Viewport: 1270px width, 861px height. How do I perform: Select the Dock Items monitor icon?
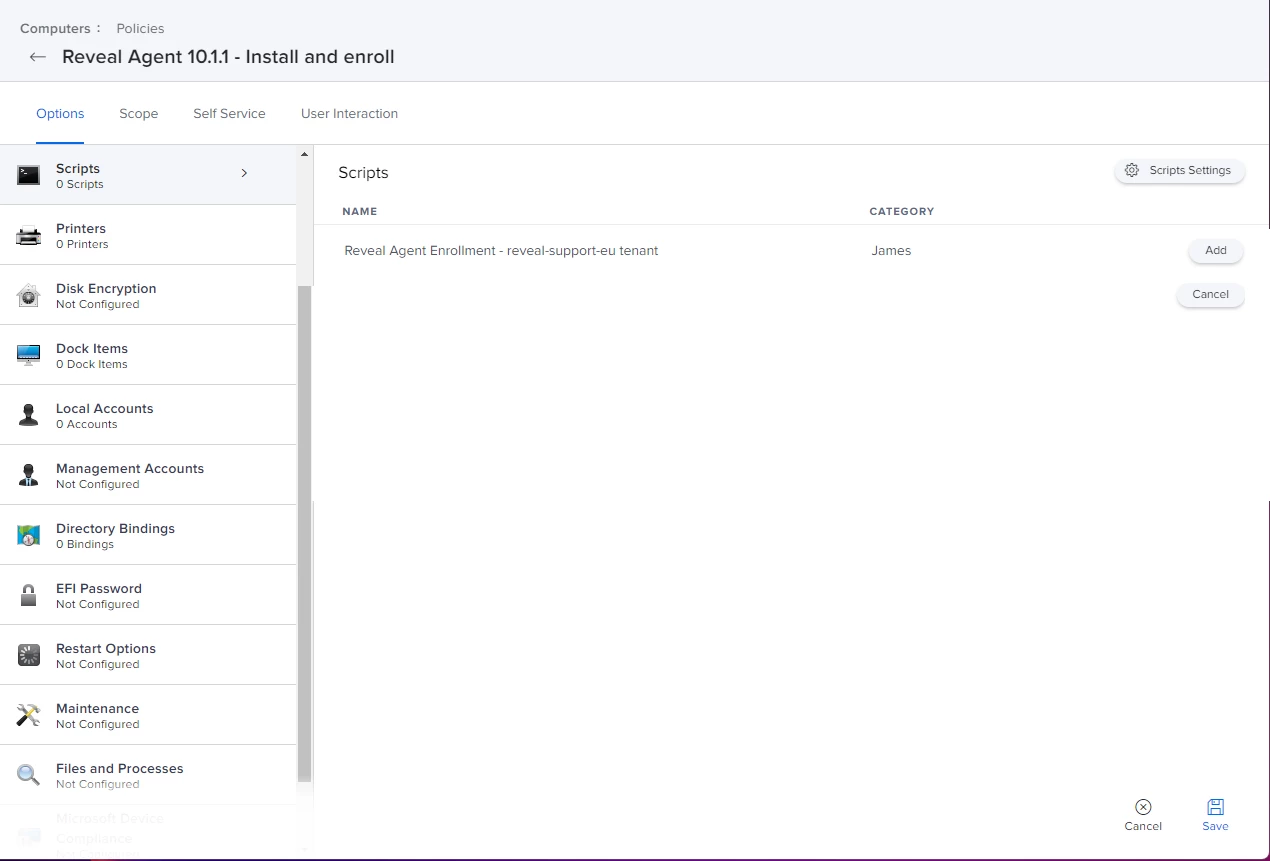point(29,356)
